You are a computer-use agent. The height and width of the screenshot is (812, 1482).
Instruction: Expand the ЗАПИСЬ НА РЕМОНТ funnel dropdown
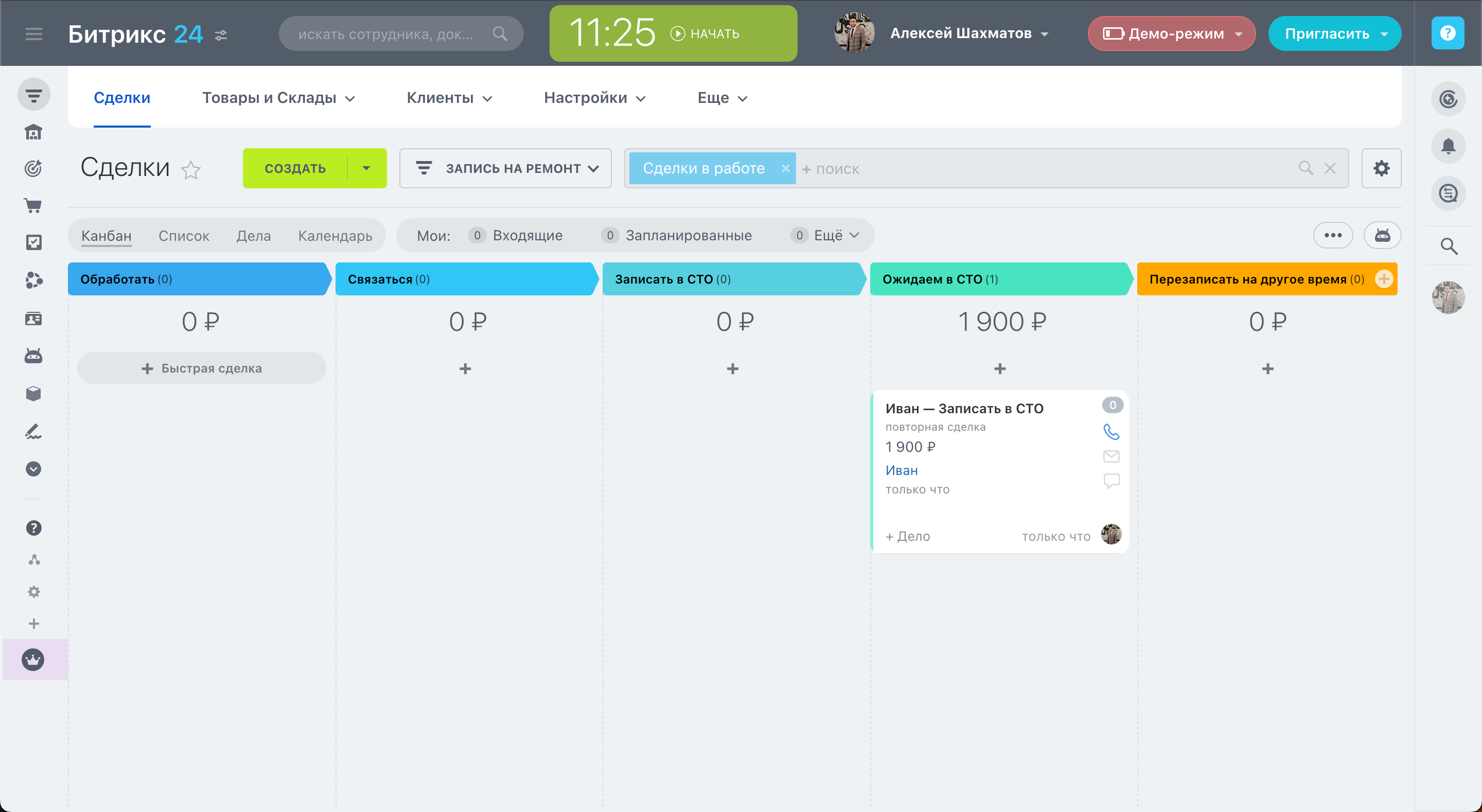[x=505, y=169]
